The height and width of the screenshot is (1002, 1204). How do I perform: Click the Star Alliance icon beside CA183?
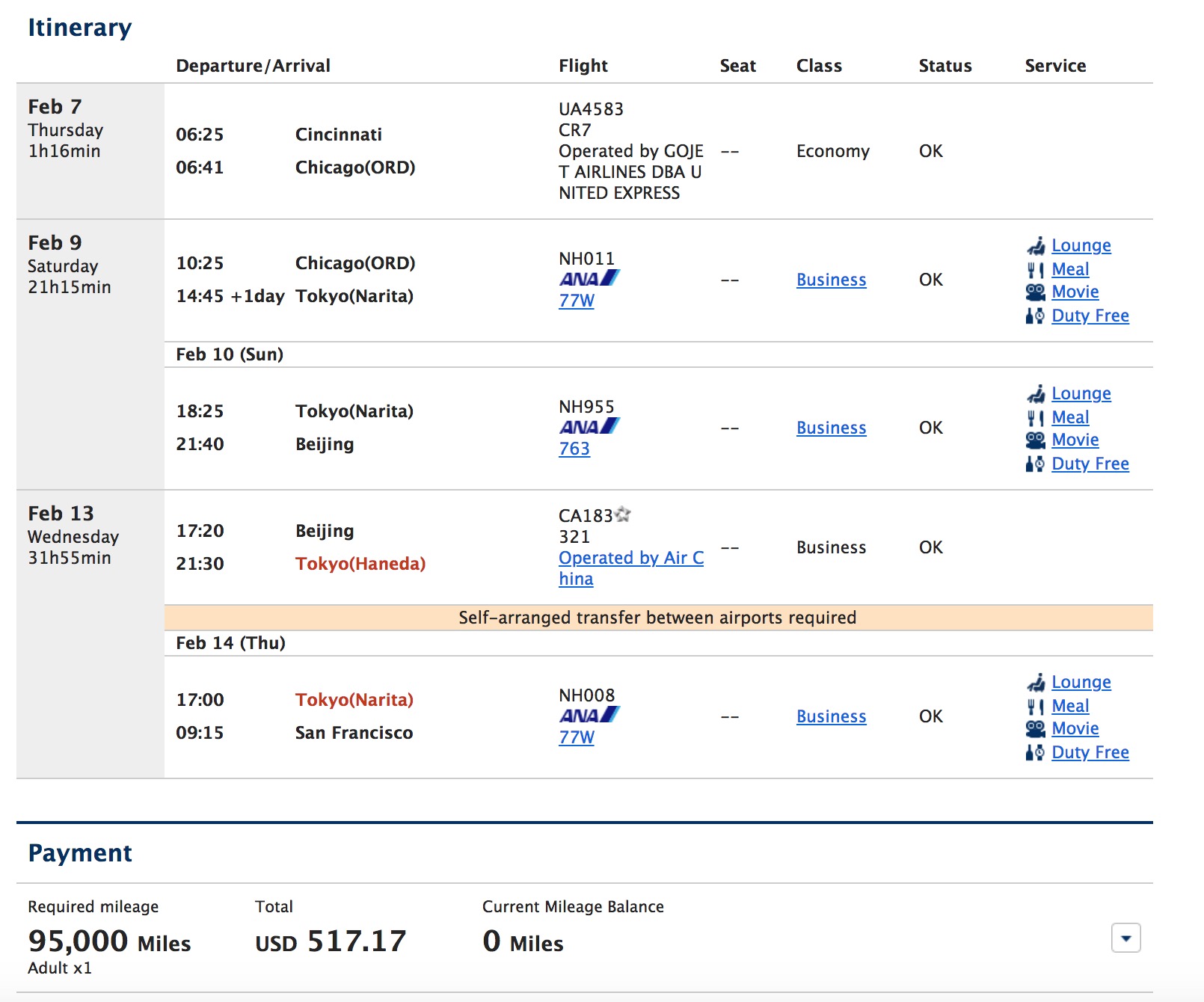[x=622, y=515]
